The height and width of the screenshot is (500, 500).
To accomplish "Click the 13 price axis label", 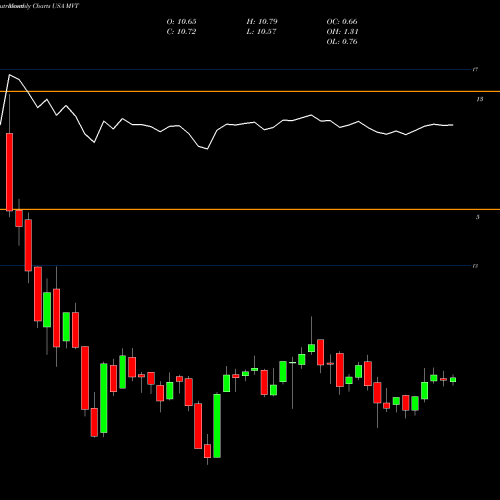I will (480, 99).
